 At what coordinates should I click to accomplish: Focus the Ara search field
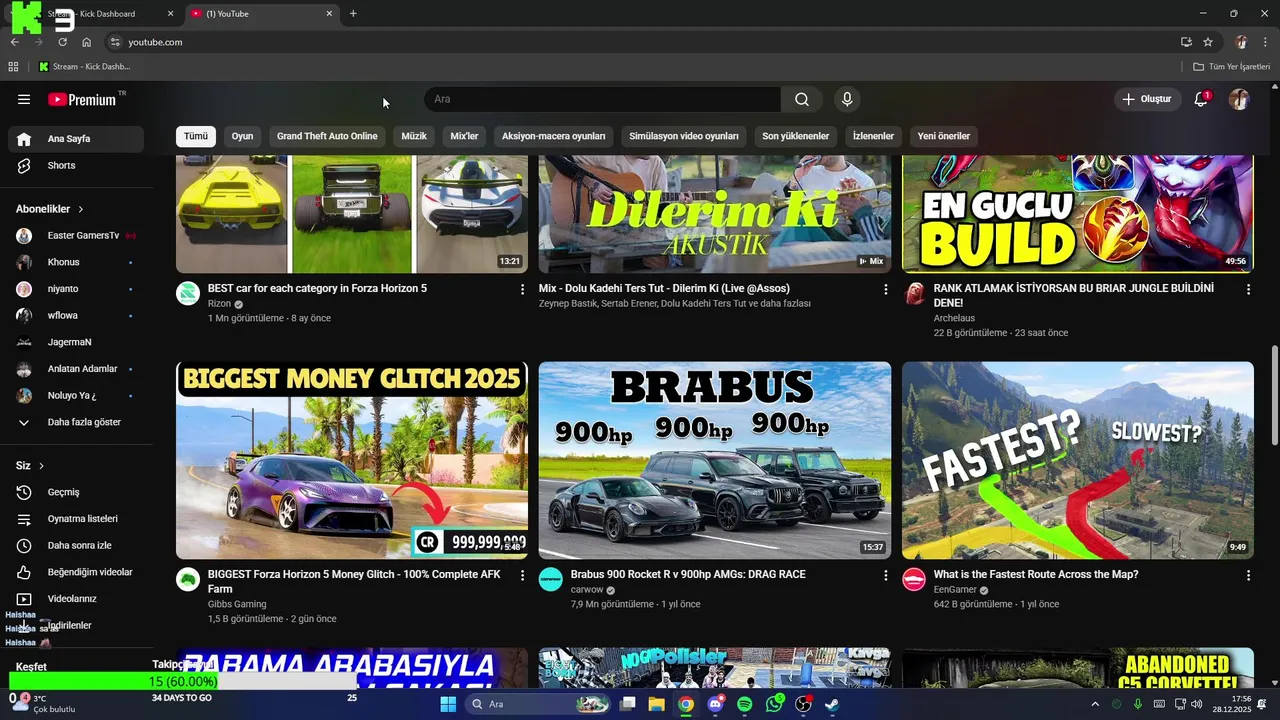(602, 99)
